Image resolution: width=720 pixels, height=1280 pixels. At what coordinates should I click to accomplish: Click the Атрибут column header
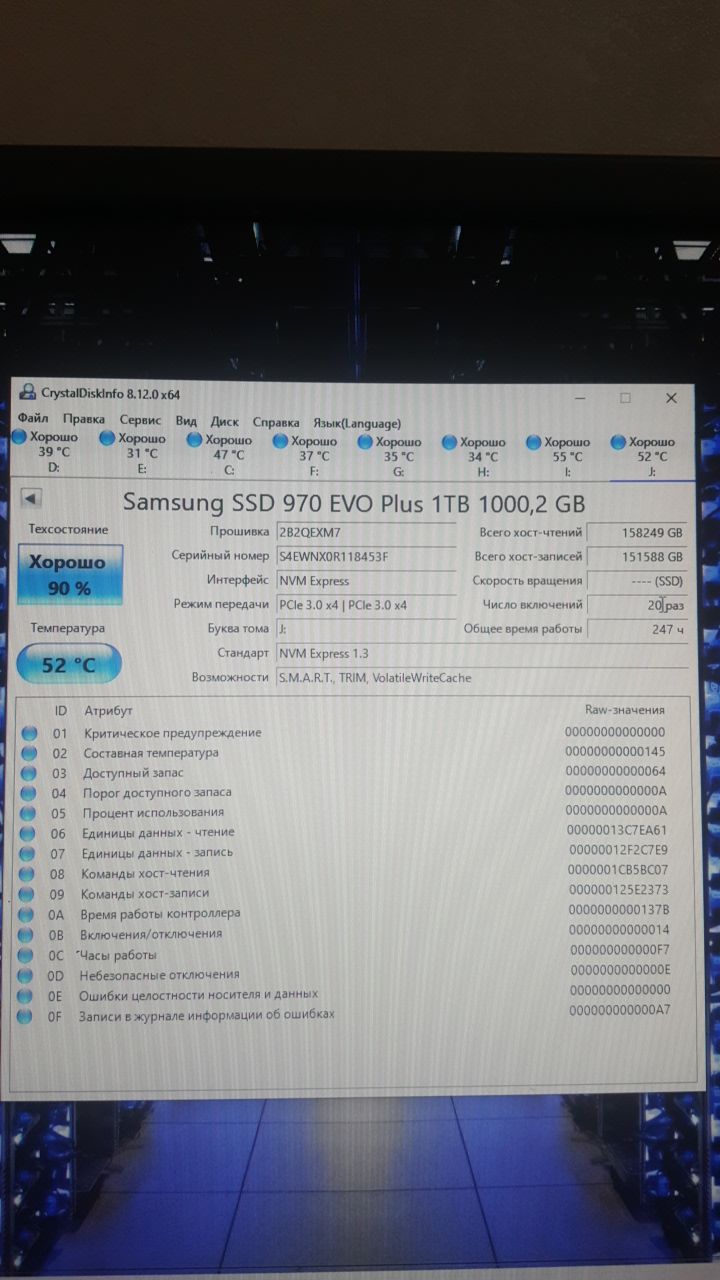click(108, 711)
